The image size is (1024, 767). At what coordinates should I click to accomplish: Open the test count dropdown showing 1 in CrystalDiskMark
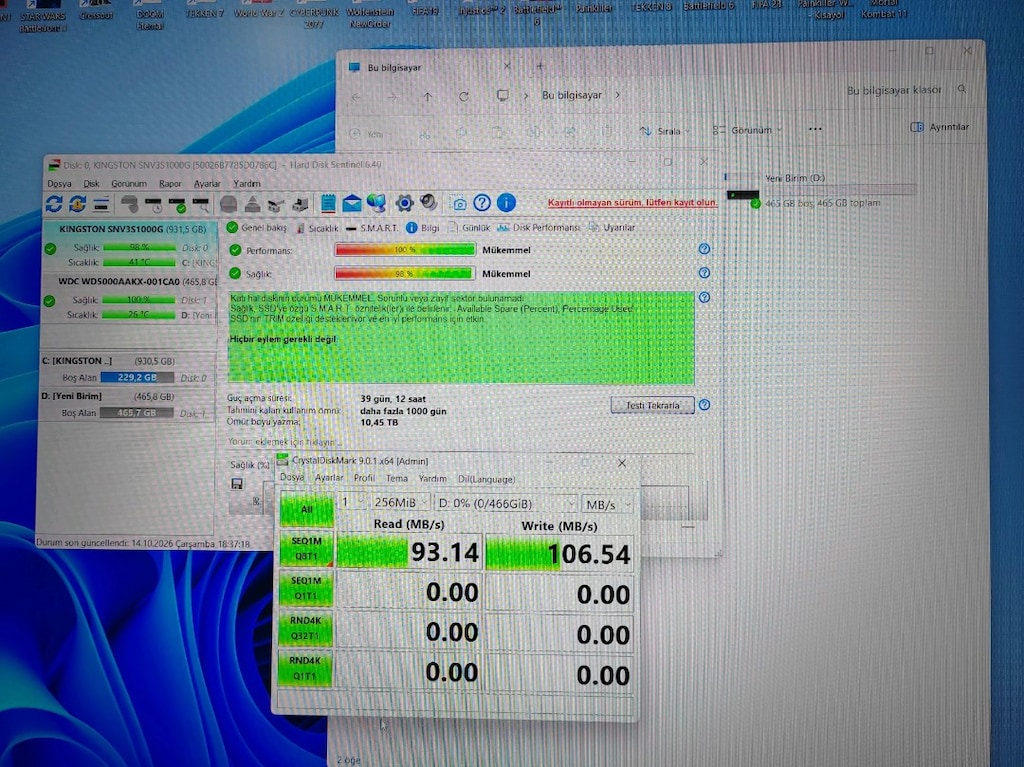tap(351, 502)
